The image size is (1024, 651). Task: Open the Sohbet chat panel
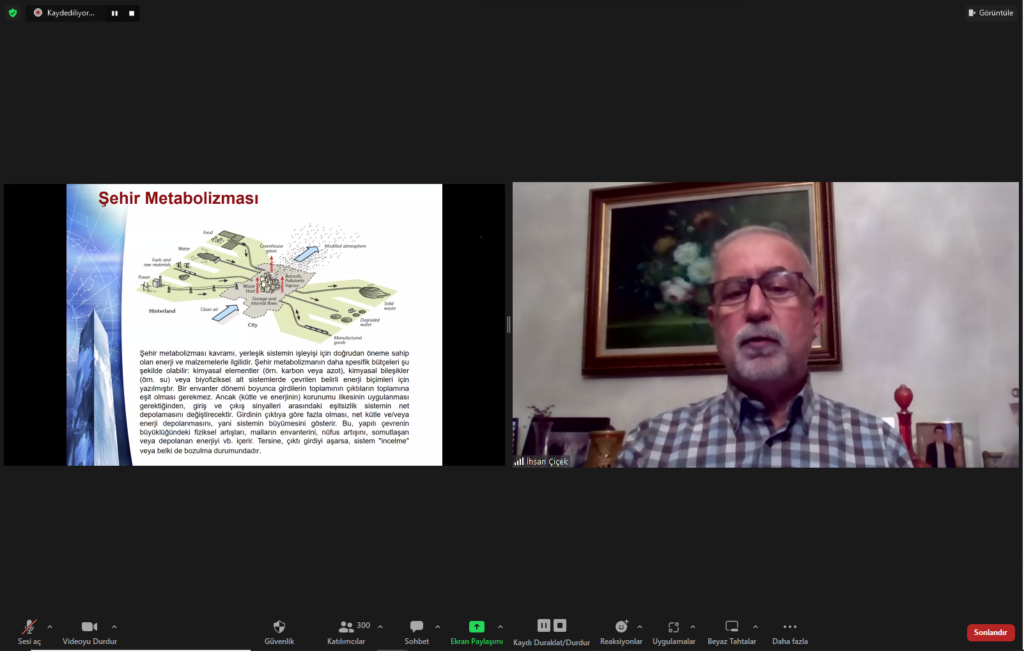(x=416, y=627)
